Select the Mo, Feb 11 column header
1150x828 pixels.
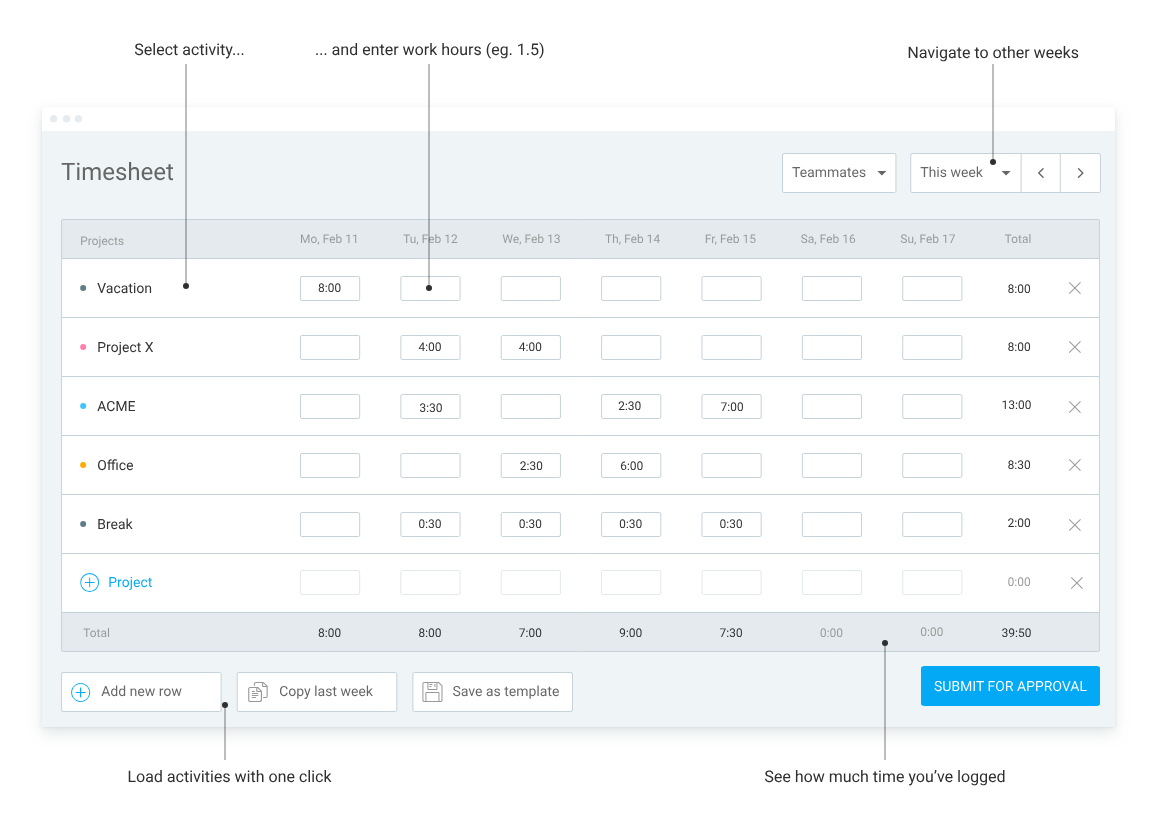(329, 238)
